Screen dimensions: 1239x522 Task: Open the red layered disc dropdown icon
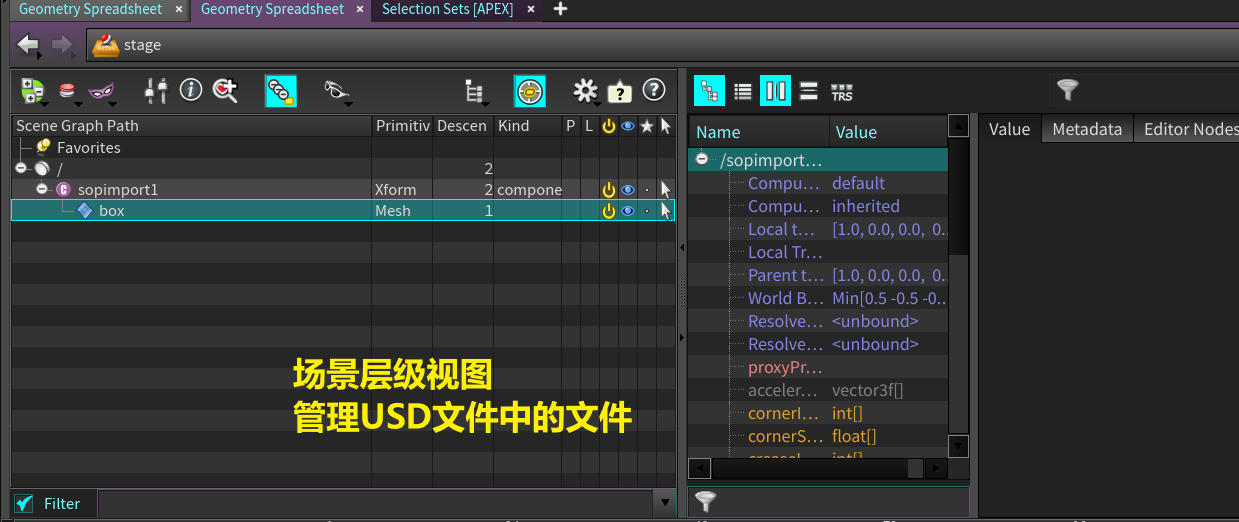[x=69, y=92]
